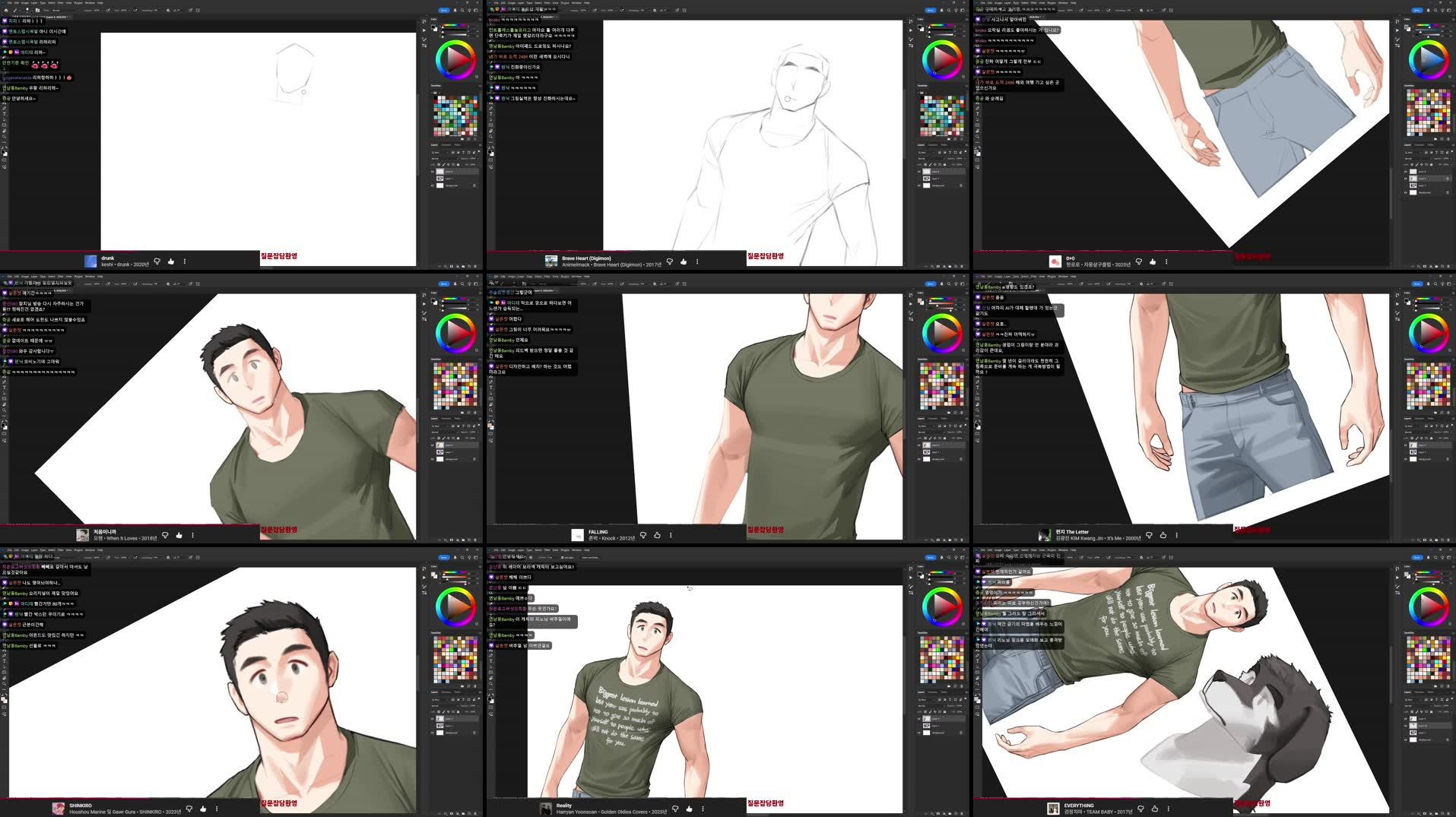Enable the lock transparent pixels toggle

[439, 165]
